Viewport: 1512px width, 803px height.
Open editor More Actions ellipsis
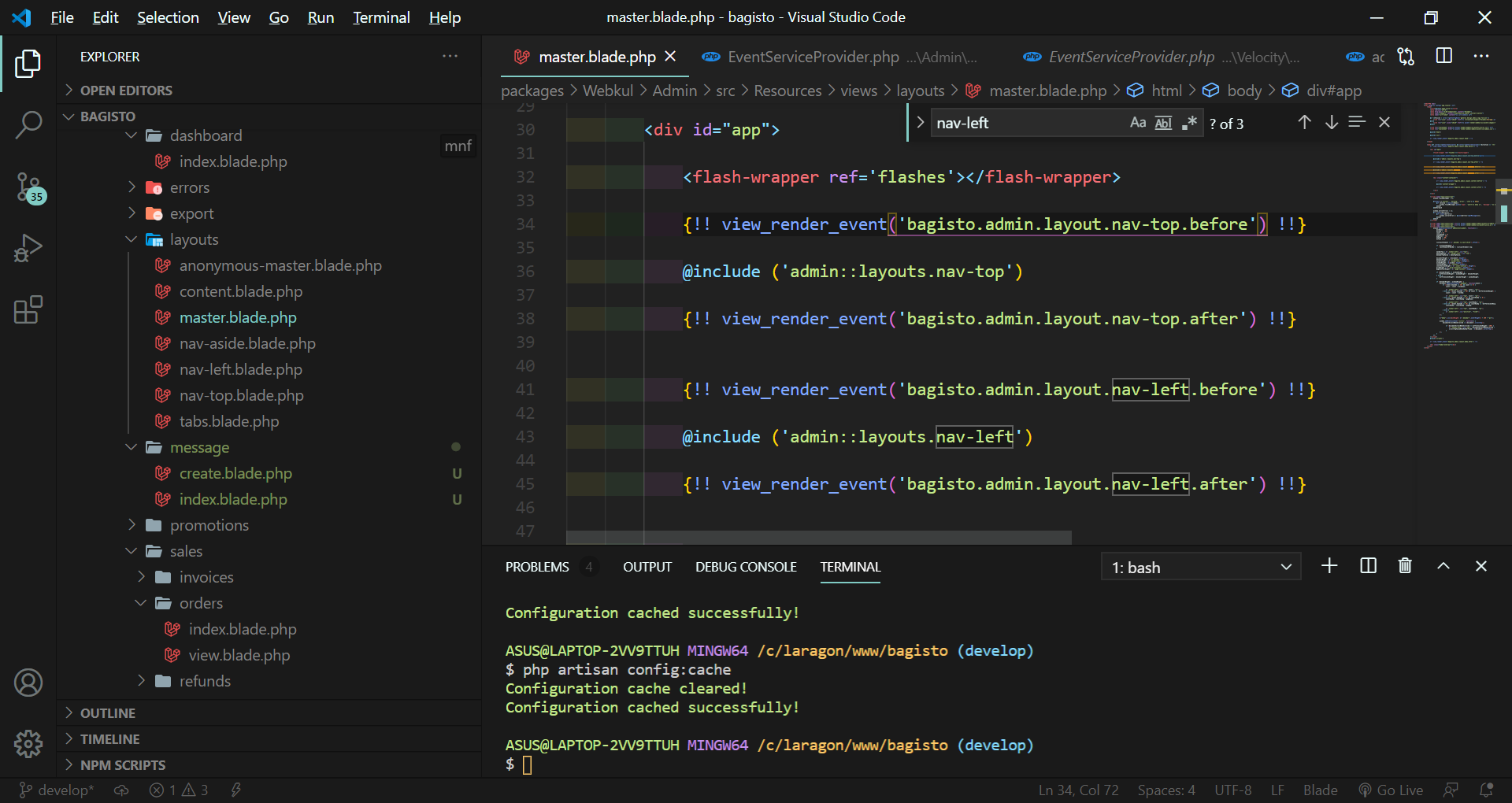1481,56
